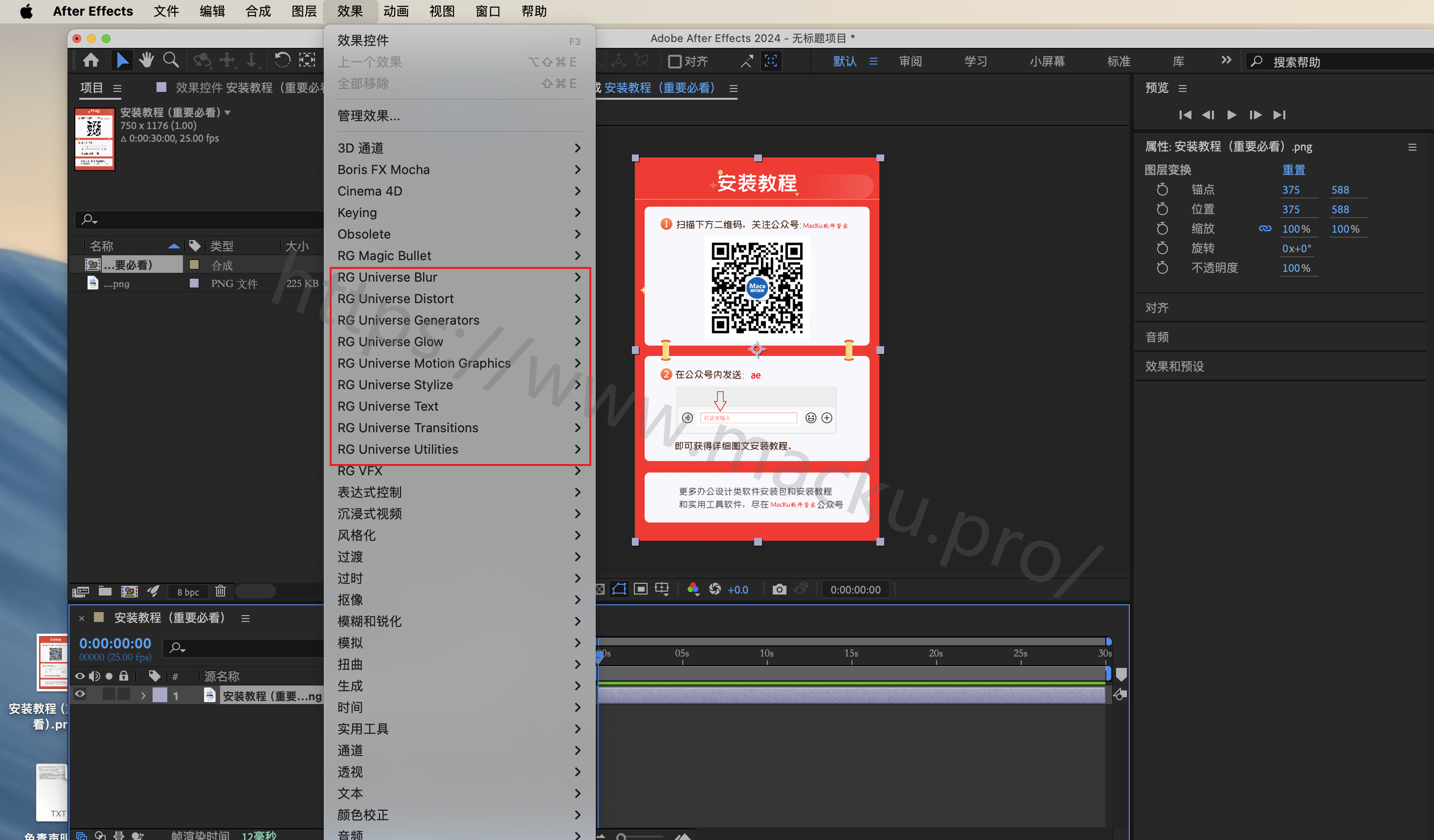Click the new composition icon
This screenshot has width=1434, height=840.
pyautogui.click(x=129, y=592)
